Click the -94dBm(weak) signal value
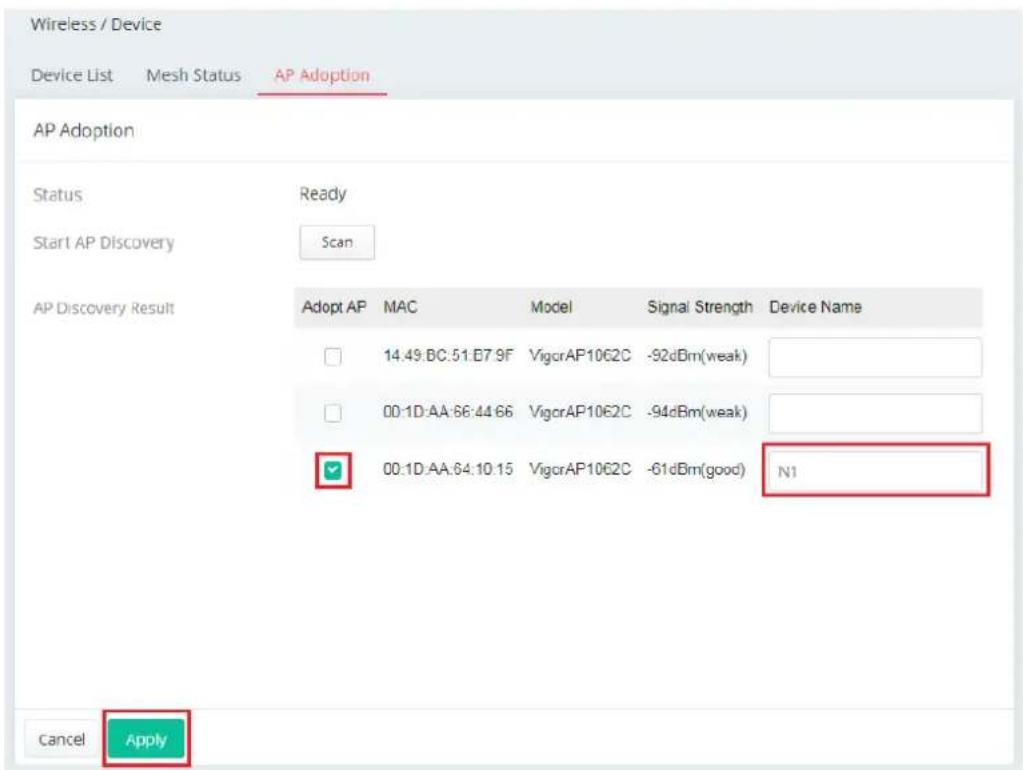 coord(697,412)
